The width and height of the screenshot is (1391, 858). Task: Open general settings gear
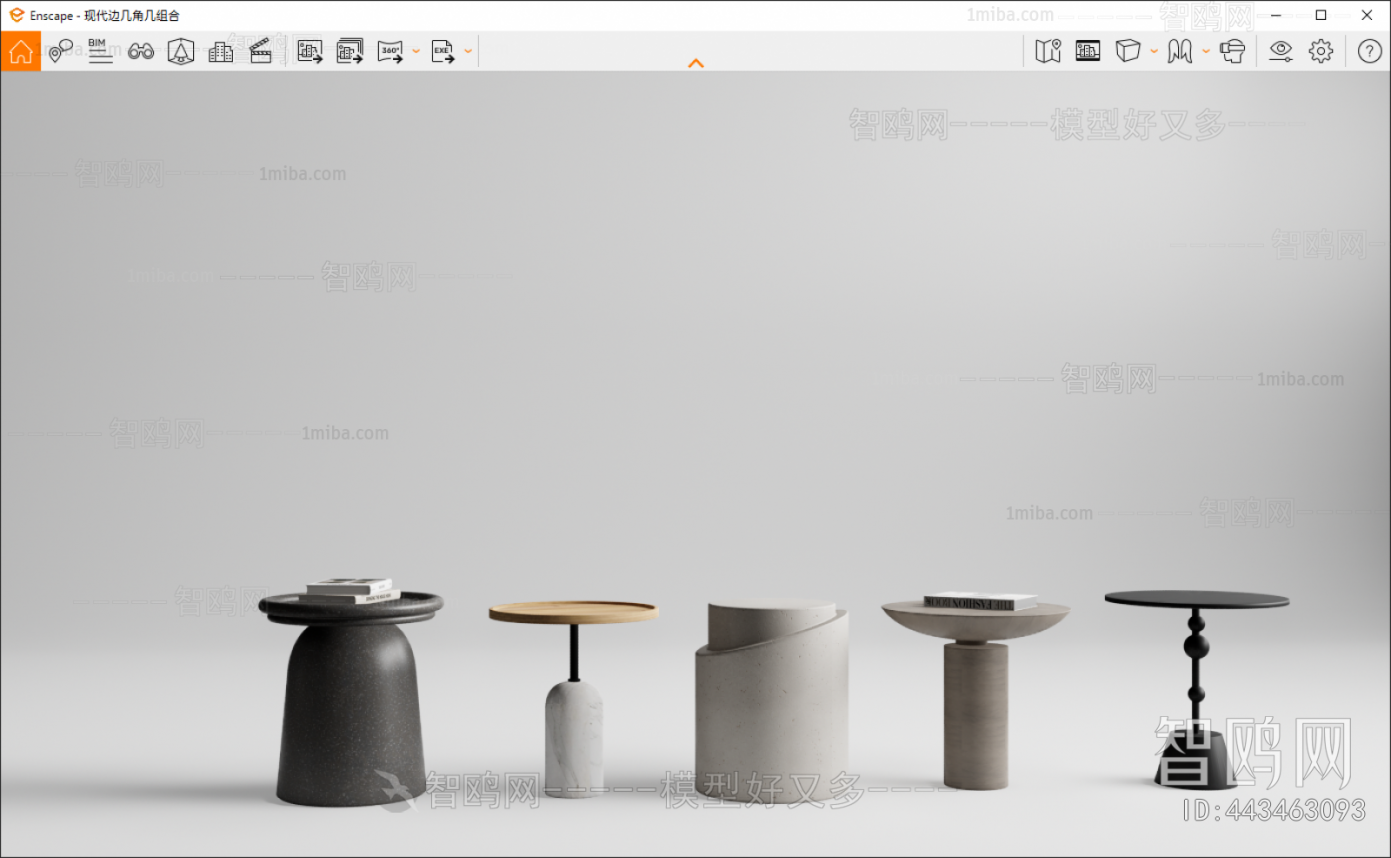coord(1321,51)
